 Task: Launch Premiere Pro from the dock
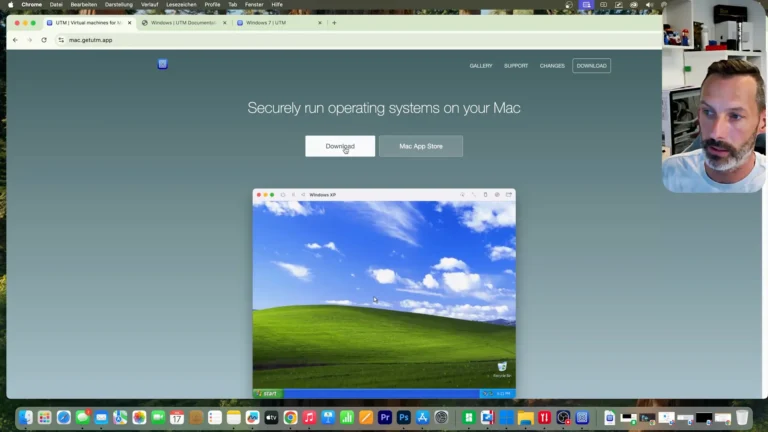pyautogui.click(x=385, y=417)
